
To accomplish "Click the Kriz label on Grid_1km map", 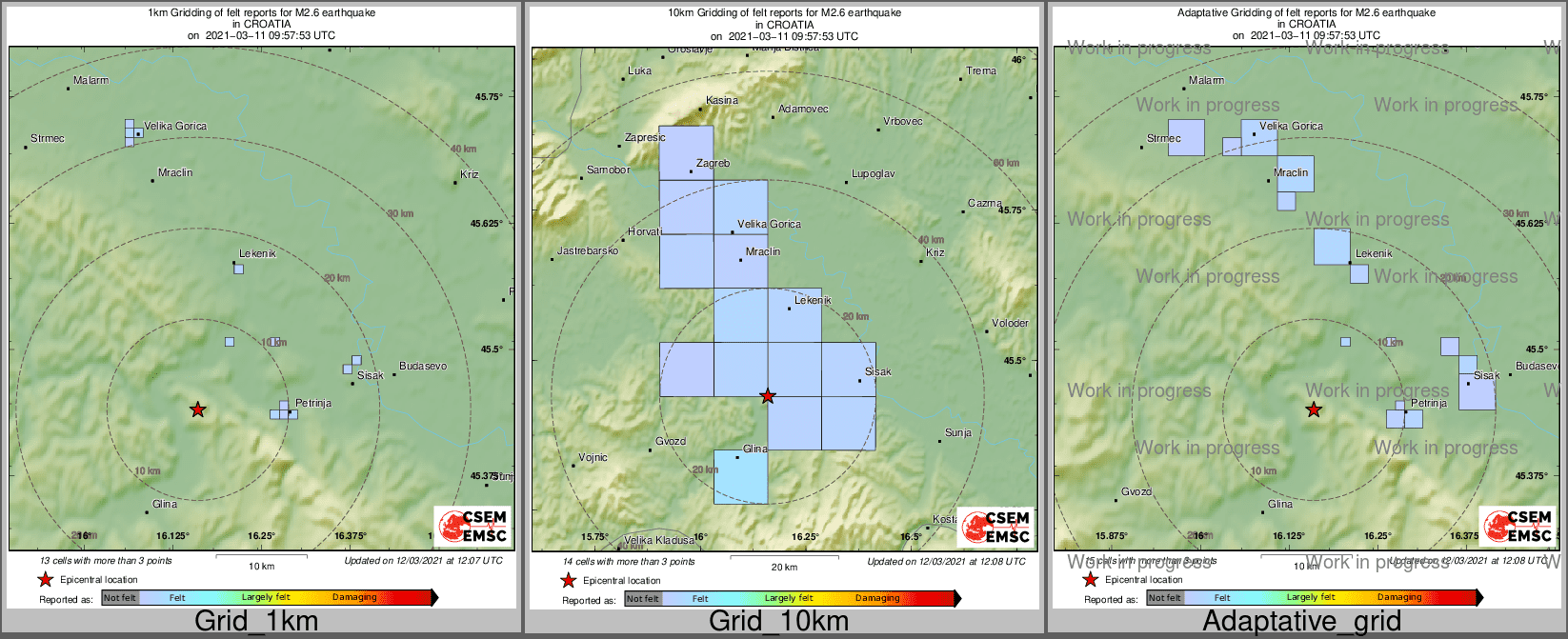I will (470, 174).
